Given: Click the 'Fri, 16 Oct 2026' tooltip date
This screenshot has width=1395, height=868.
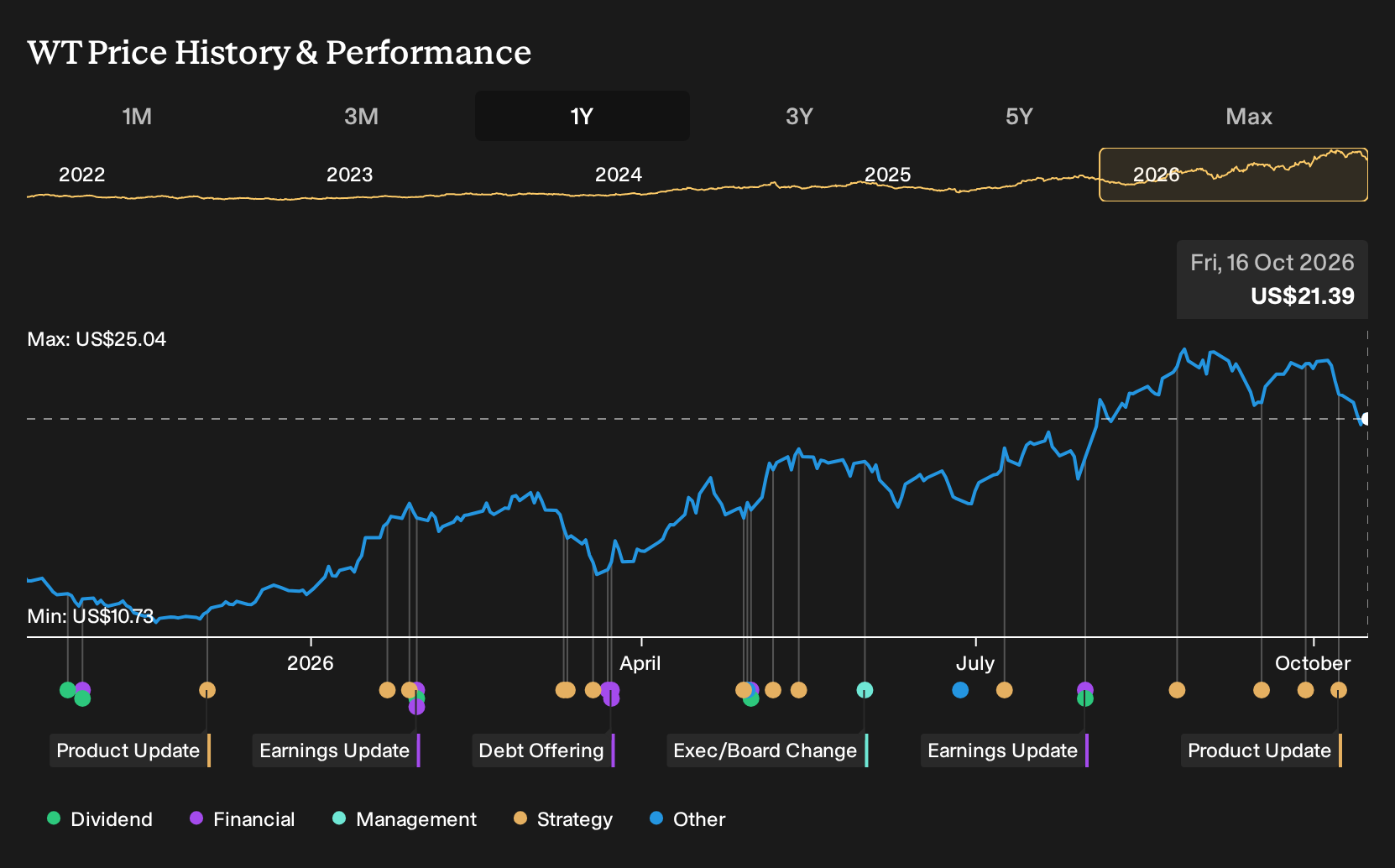Looking at the screenshot, I should coord(1272,263).
